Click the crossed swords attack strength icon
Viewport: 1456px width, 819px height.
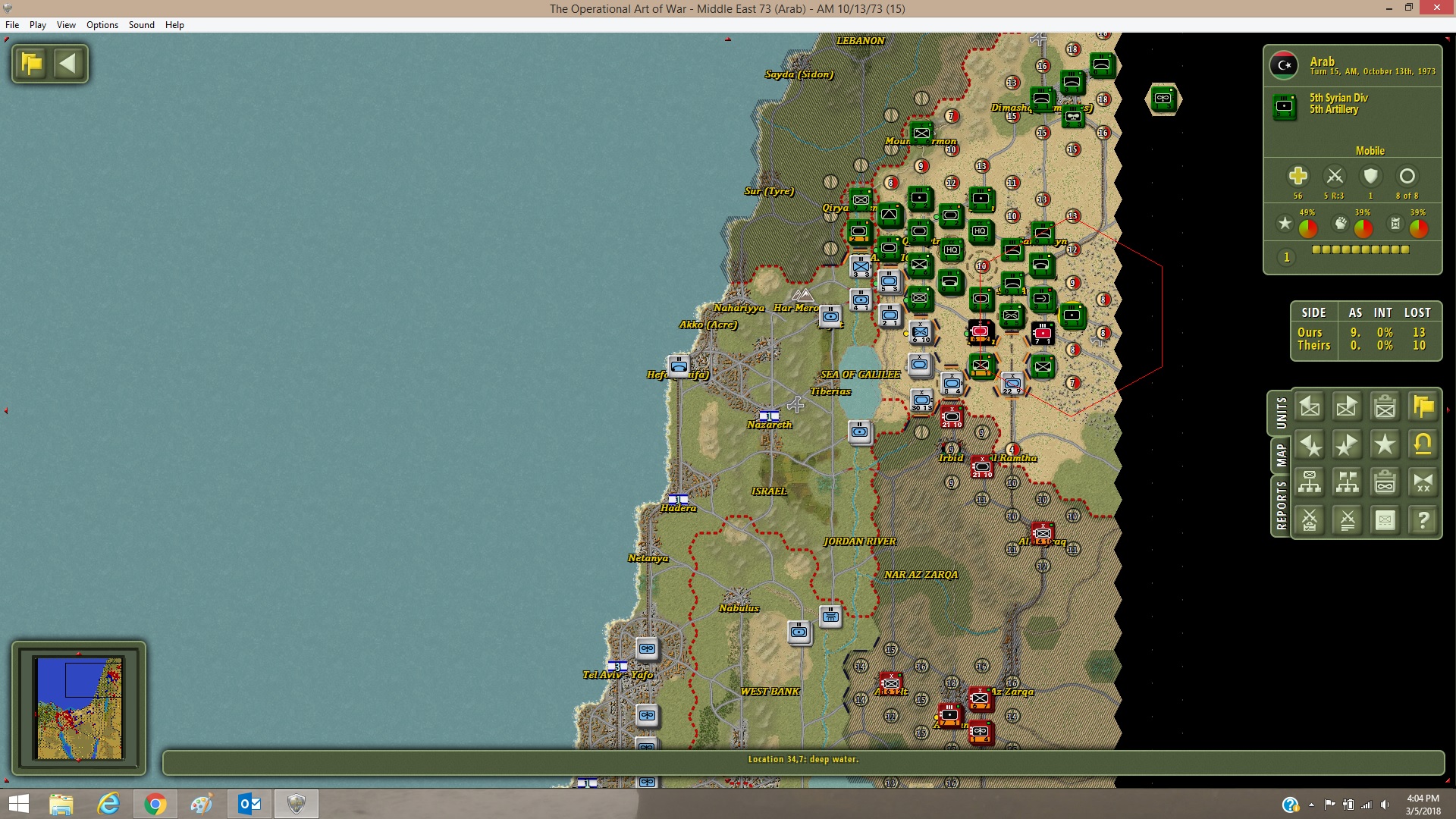coord(1335,176)
